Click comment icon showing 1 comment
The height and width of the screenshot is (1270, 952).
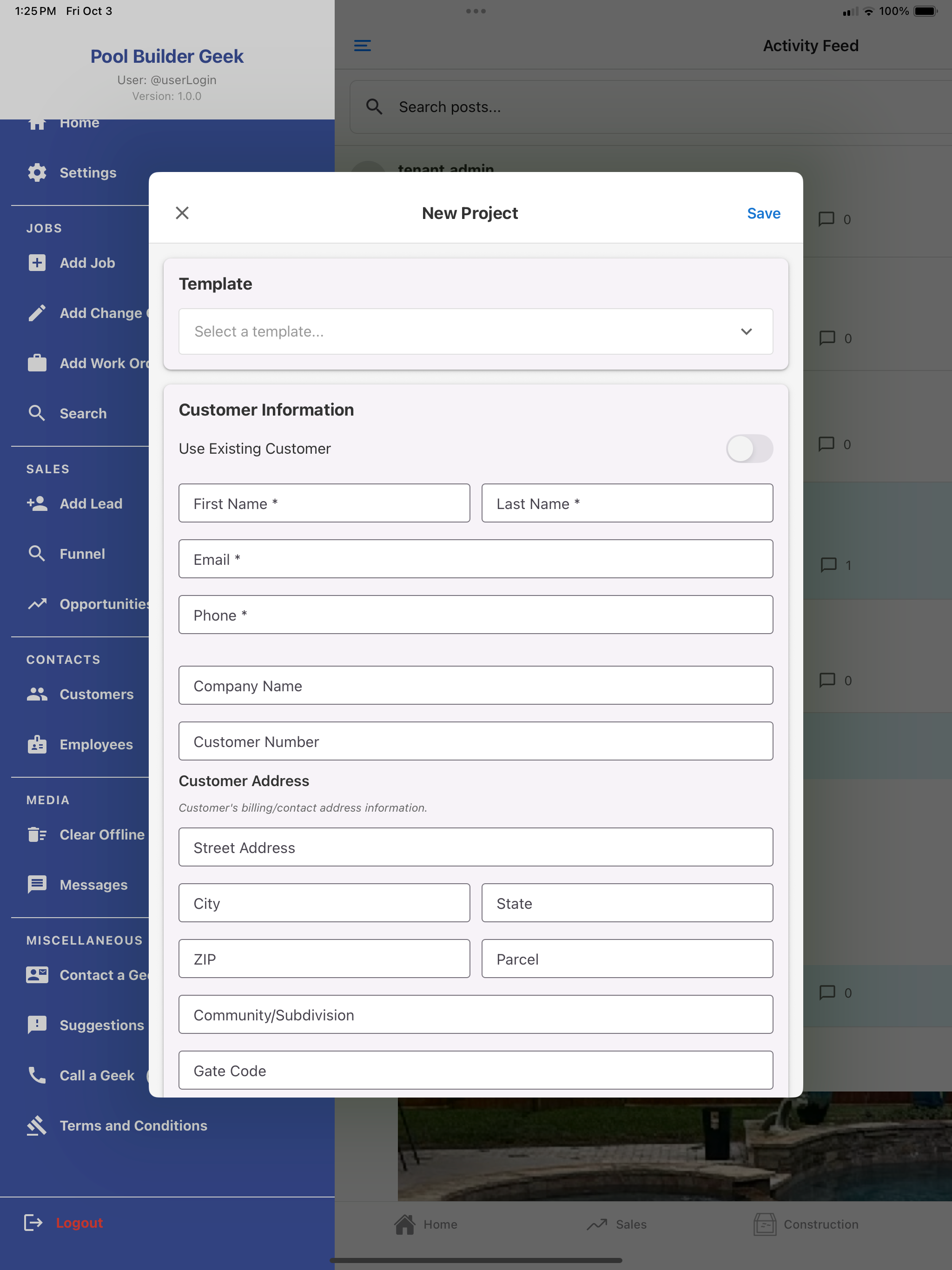[x=828, y=564]
